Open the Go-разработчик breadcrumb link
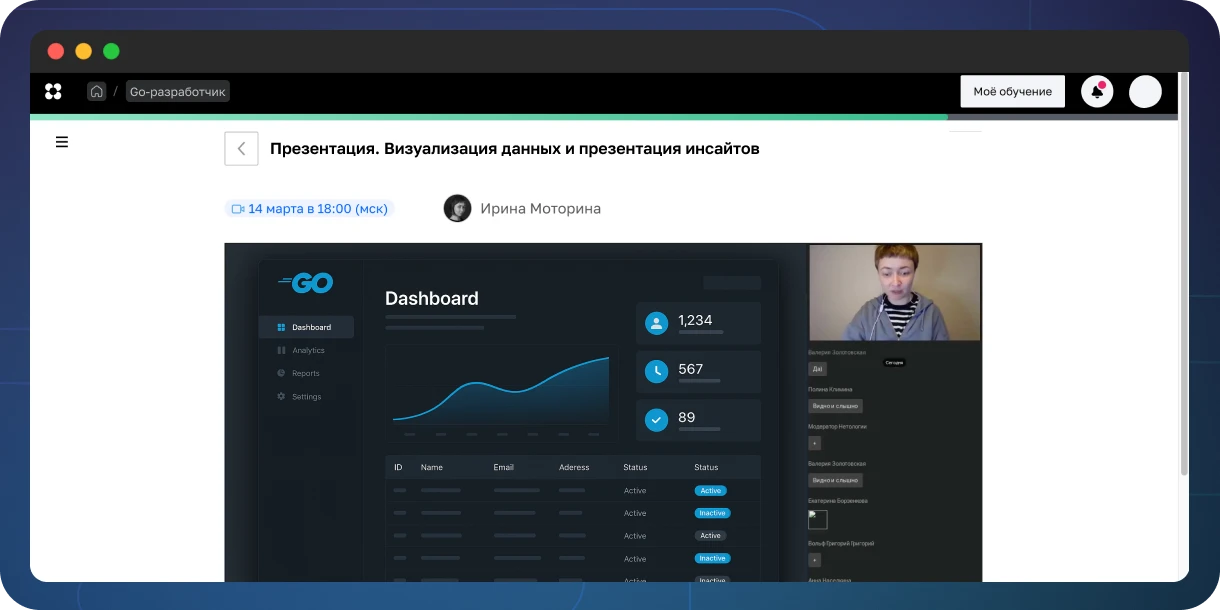Viewport: 1220px width, 610px height. coord(178,91)
